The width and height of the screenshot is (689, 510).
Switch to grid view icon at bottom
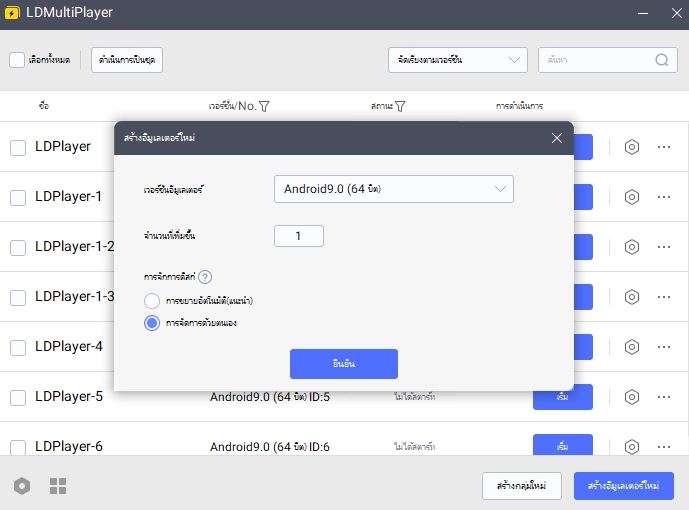[x=58, y=486]
